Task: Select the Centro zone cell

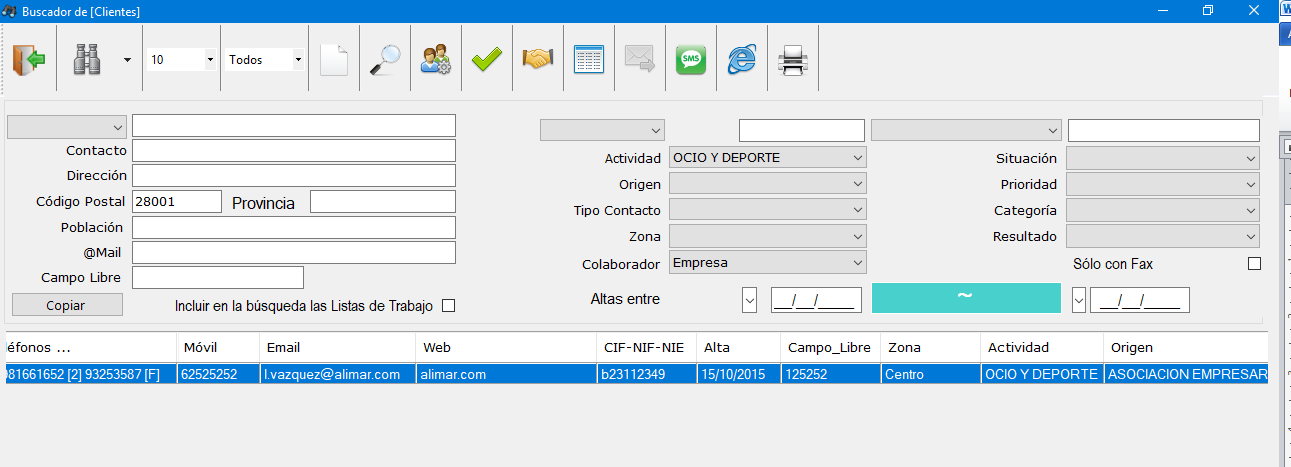Action: pos(930,374)
